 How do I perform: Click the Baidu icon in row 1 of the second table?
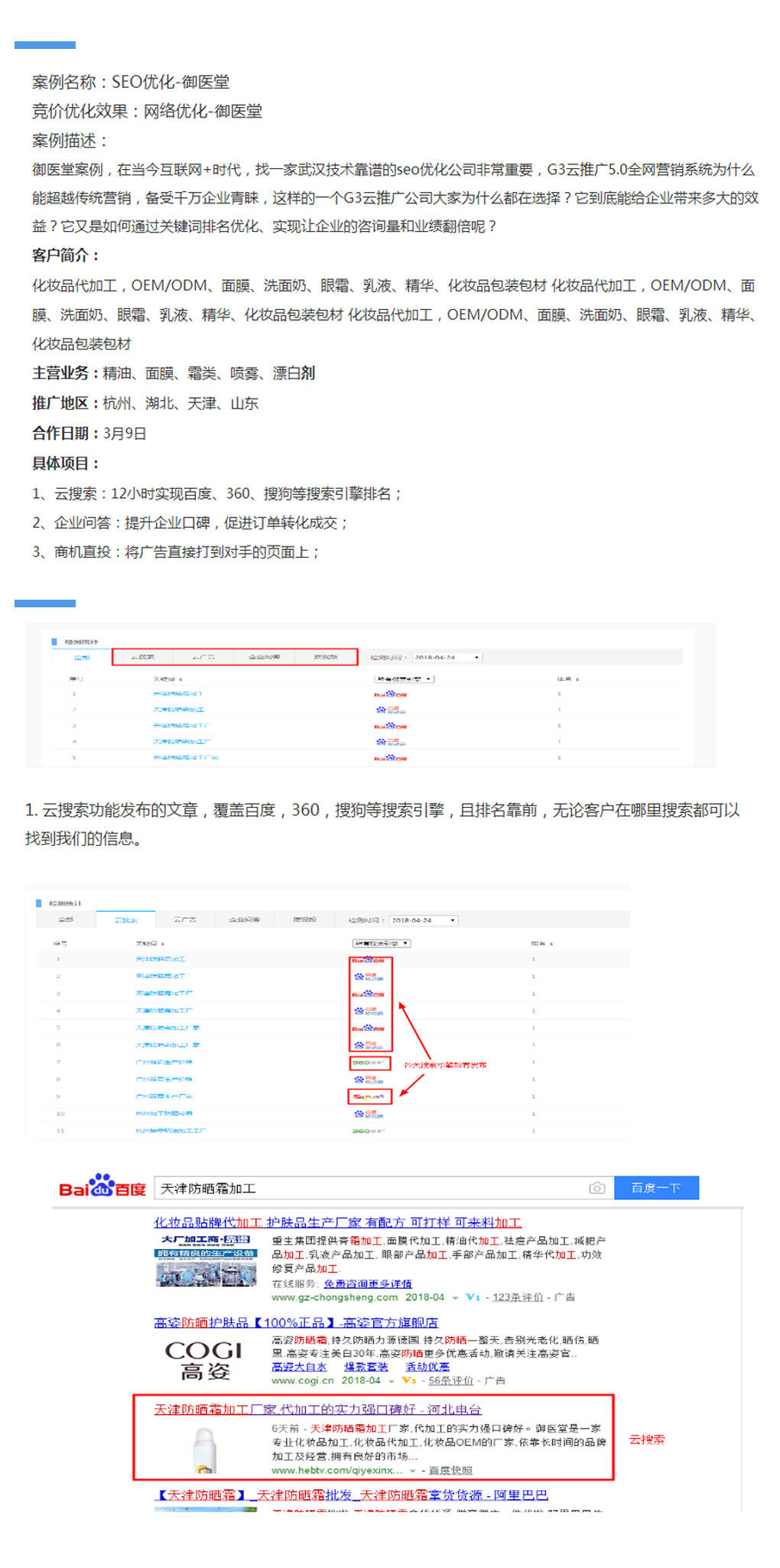point(369,959)
